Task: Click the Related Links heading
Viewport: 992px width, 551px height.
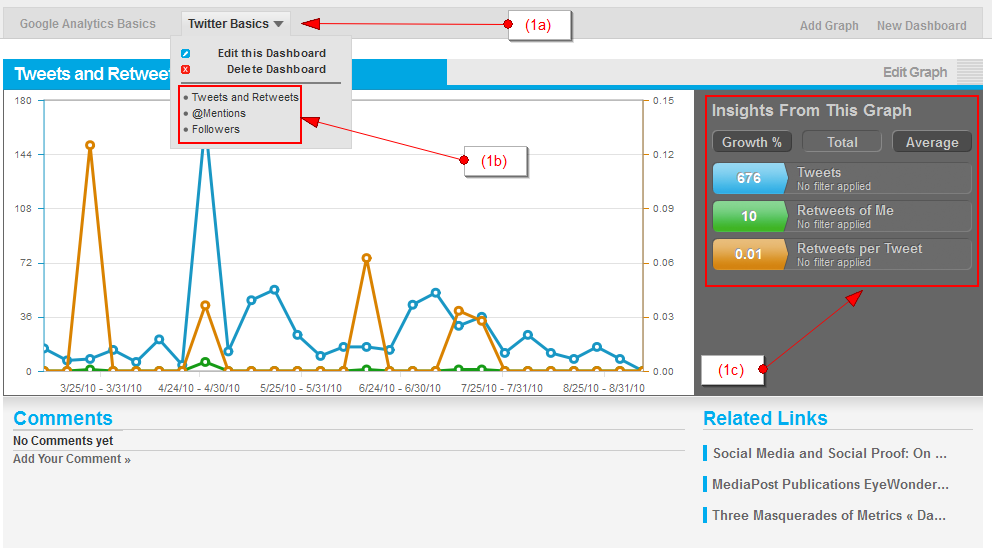Action: tap(765, 418)
